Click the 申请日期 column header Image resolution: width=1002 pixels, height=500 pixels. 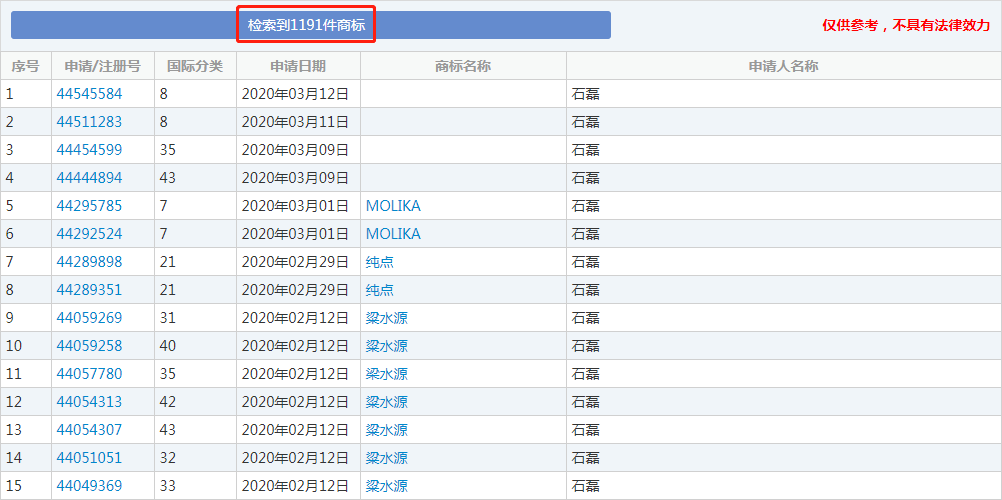298,66
